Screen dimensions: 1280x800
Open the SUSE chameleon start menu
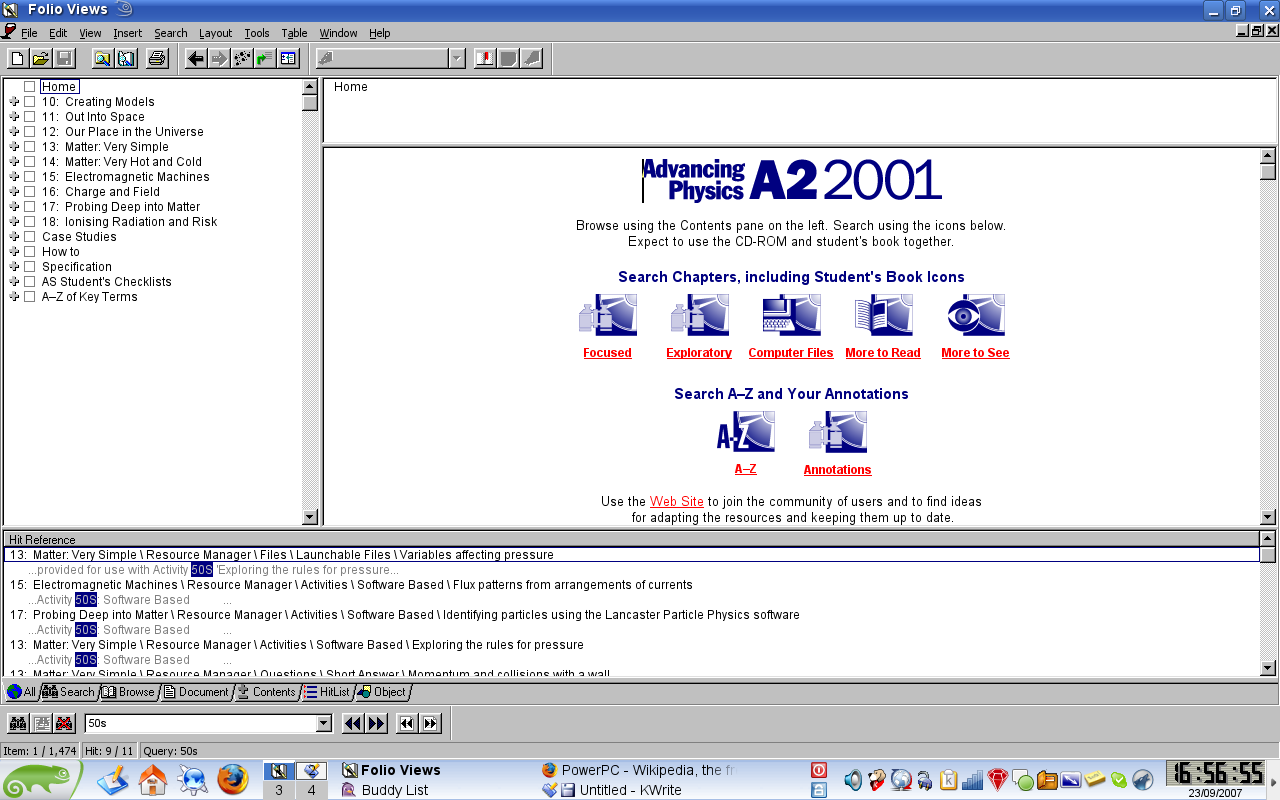click(x=42, y=780)
